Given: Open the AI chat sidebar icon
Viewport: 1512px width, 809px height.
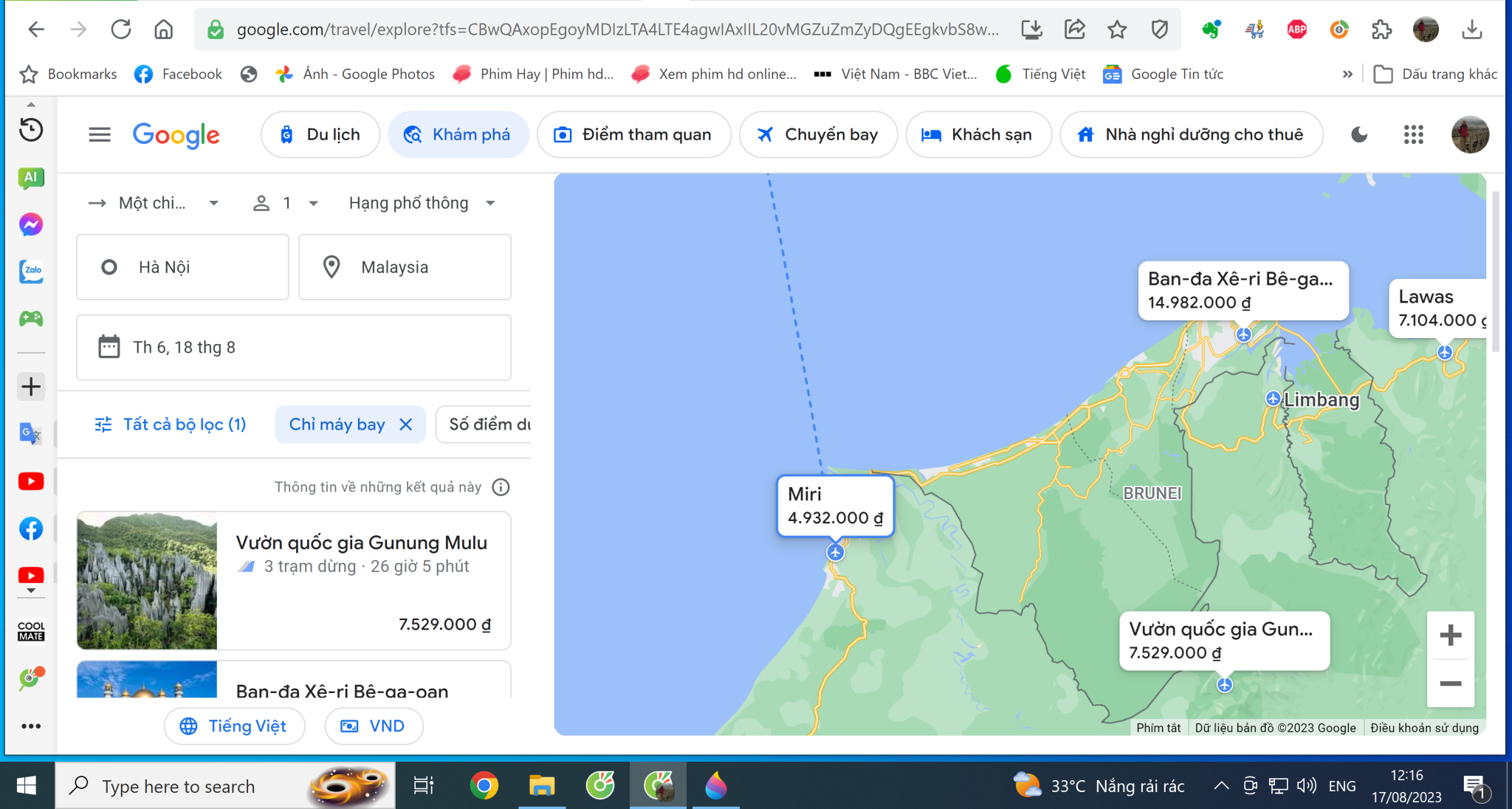Looking at the screenshot, I should coord(31,178).
